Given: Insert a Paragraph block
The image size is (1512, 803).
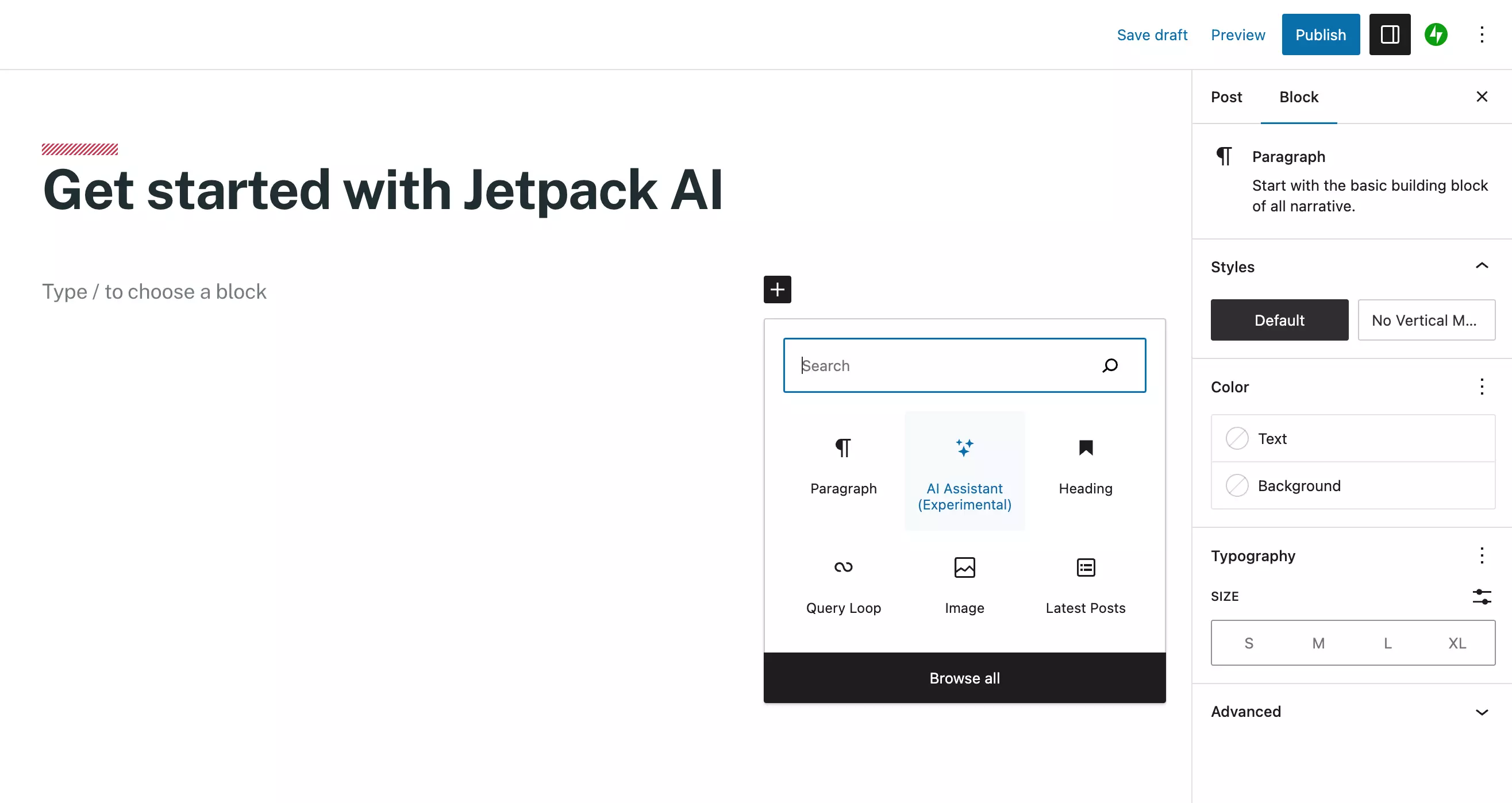Looking at the screenshot, I should pos(844,470).
